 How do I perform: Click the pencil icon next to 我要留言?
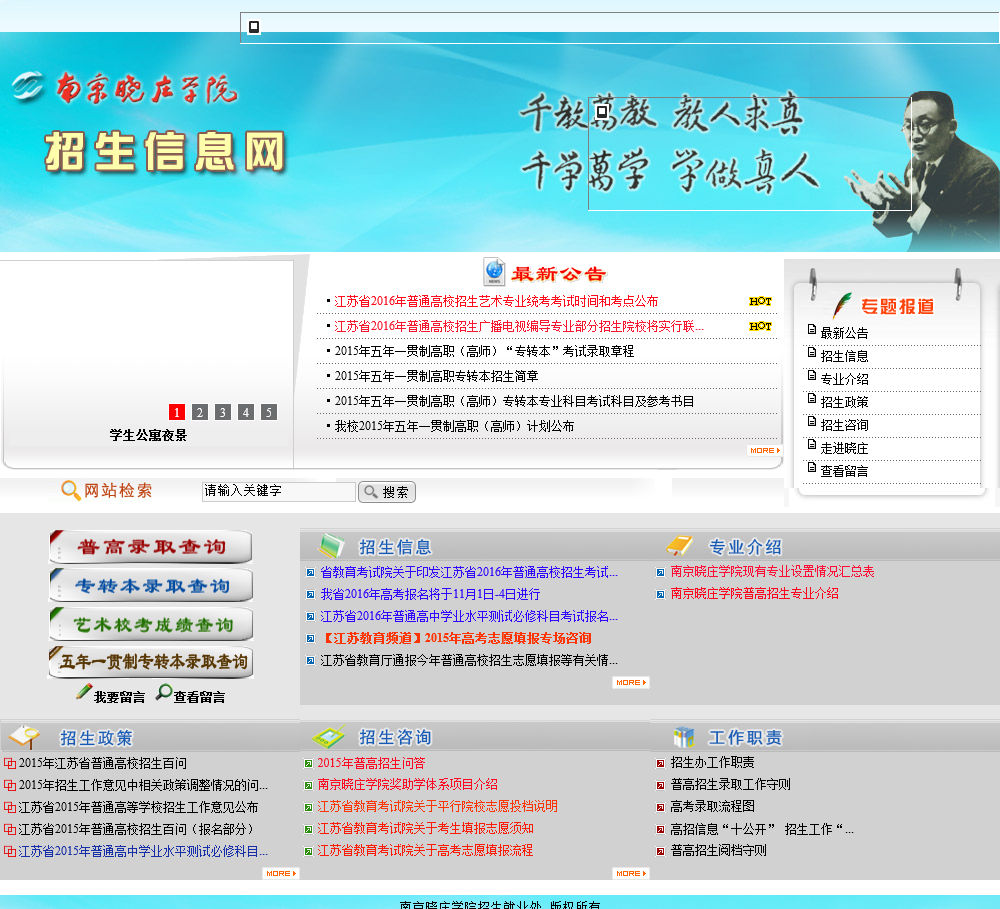click(84, 691)
